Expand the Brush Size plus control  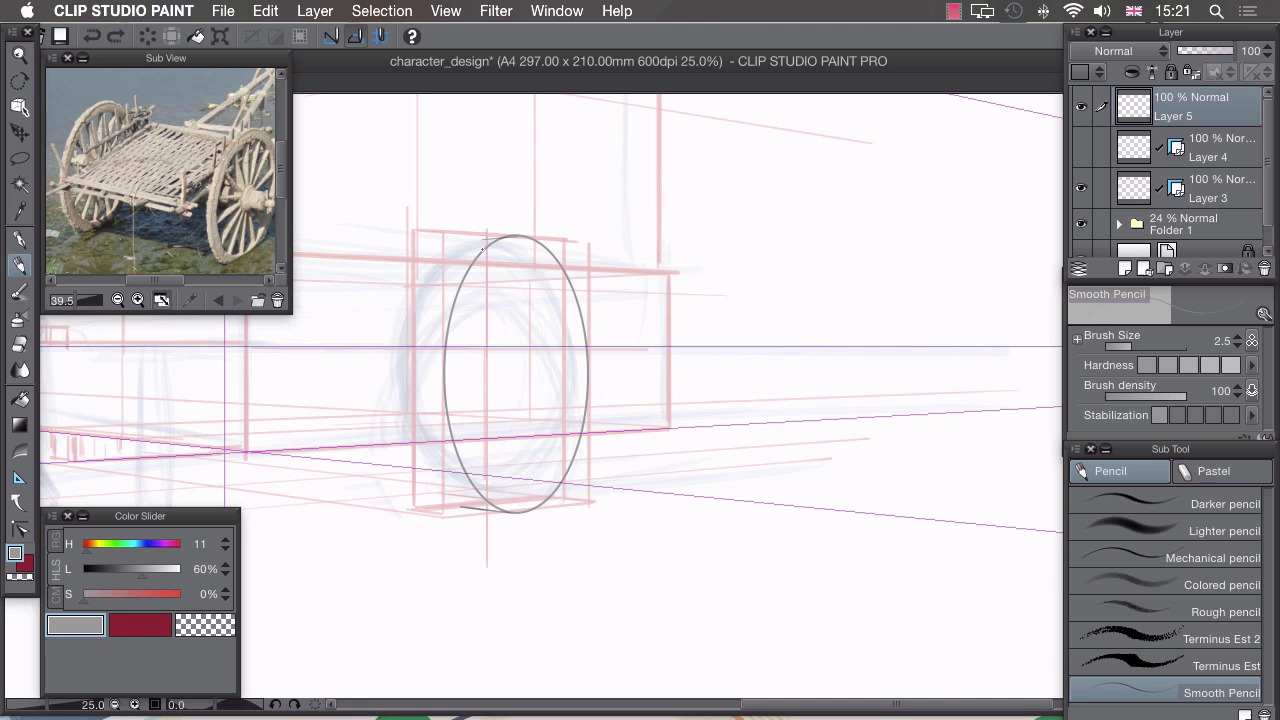1077,340
